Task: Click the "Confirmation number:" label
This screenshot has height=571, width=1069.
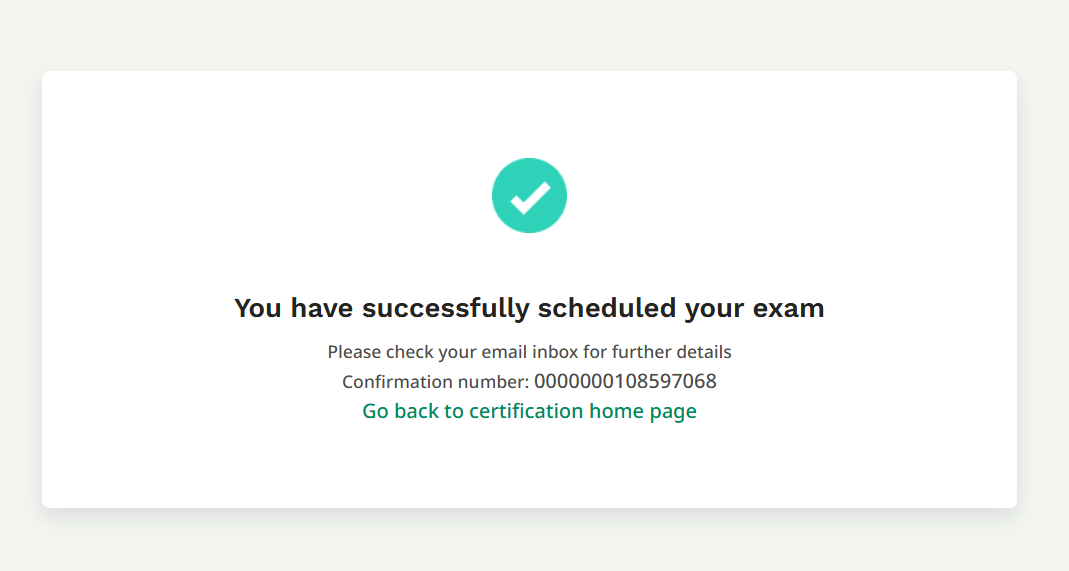Action: tap(435, 382)
